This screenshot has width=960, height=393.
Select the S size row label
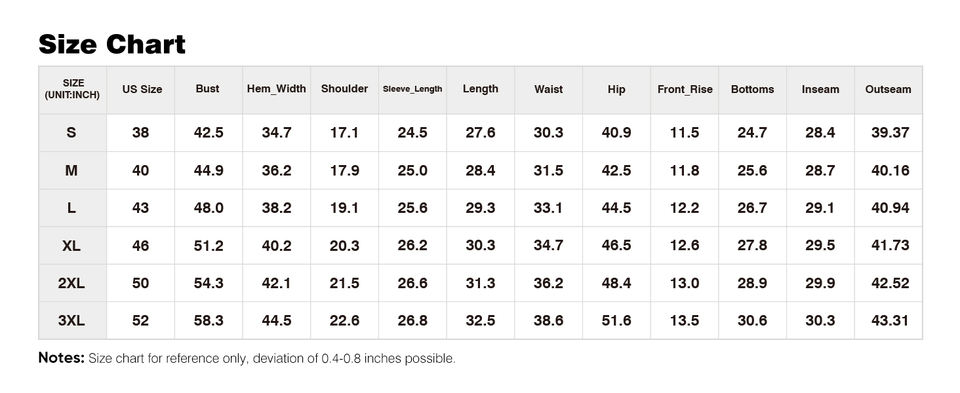coord(72,132)
